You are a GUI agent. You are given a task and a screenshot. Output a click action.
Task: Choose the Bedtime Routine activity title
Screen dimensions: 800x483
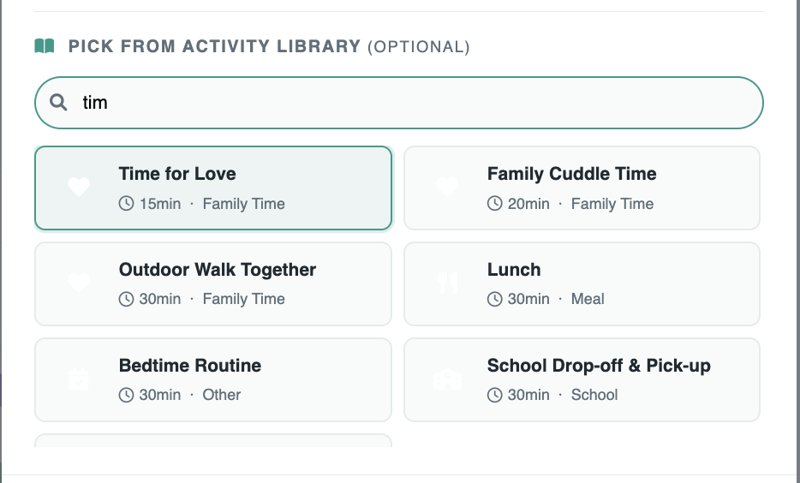tap(190, 366)
